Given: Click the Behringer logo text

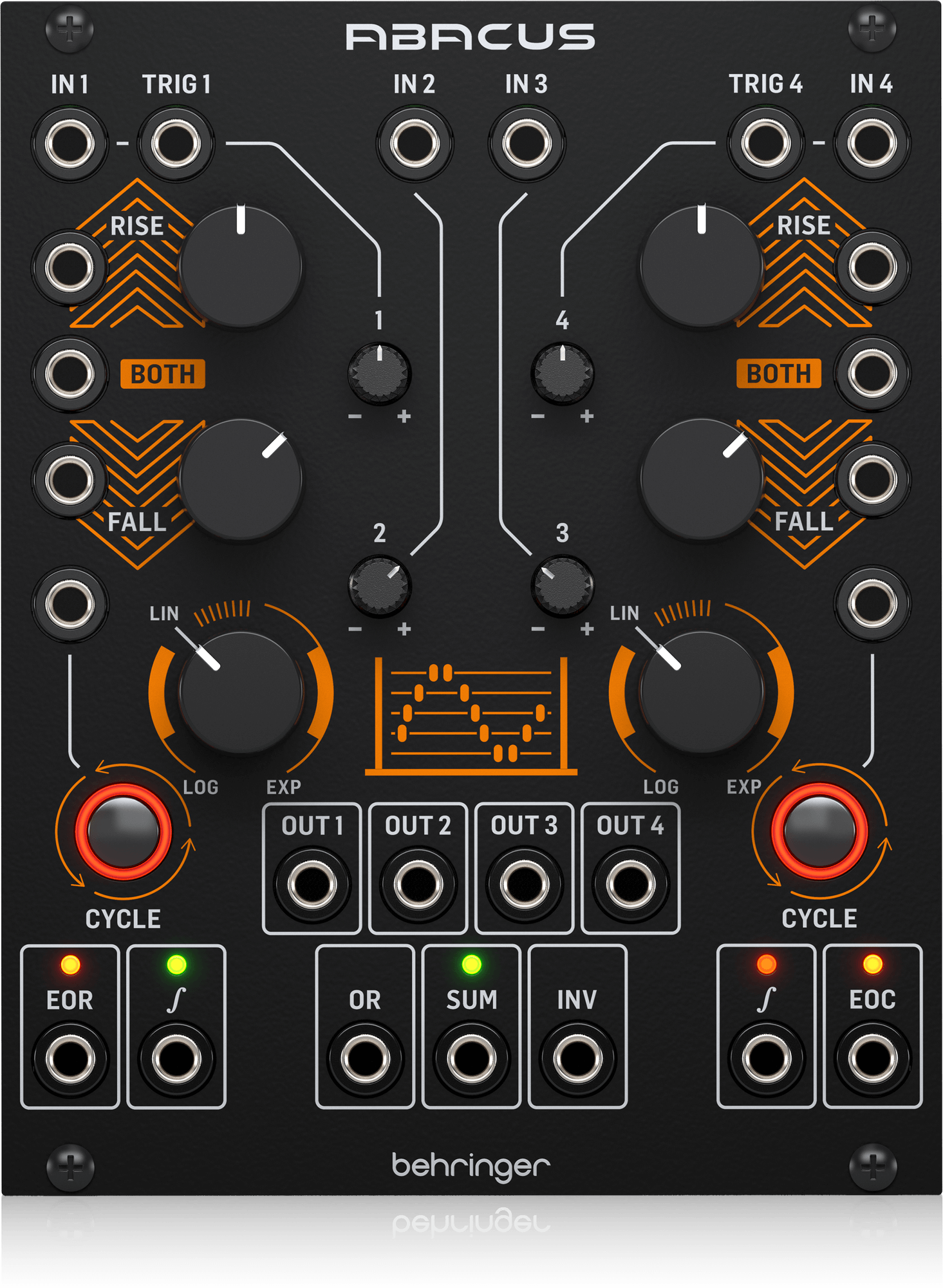Looking at the screenshot, I should [471, 1166].
